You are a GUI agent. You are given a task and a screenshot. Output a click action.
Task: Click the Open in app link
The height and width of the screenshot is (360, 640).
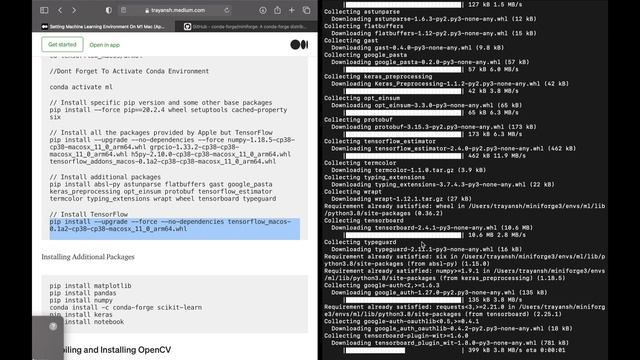click(x=104, y=45)
